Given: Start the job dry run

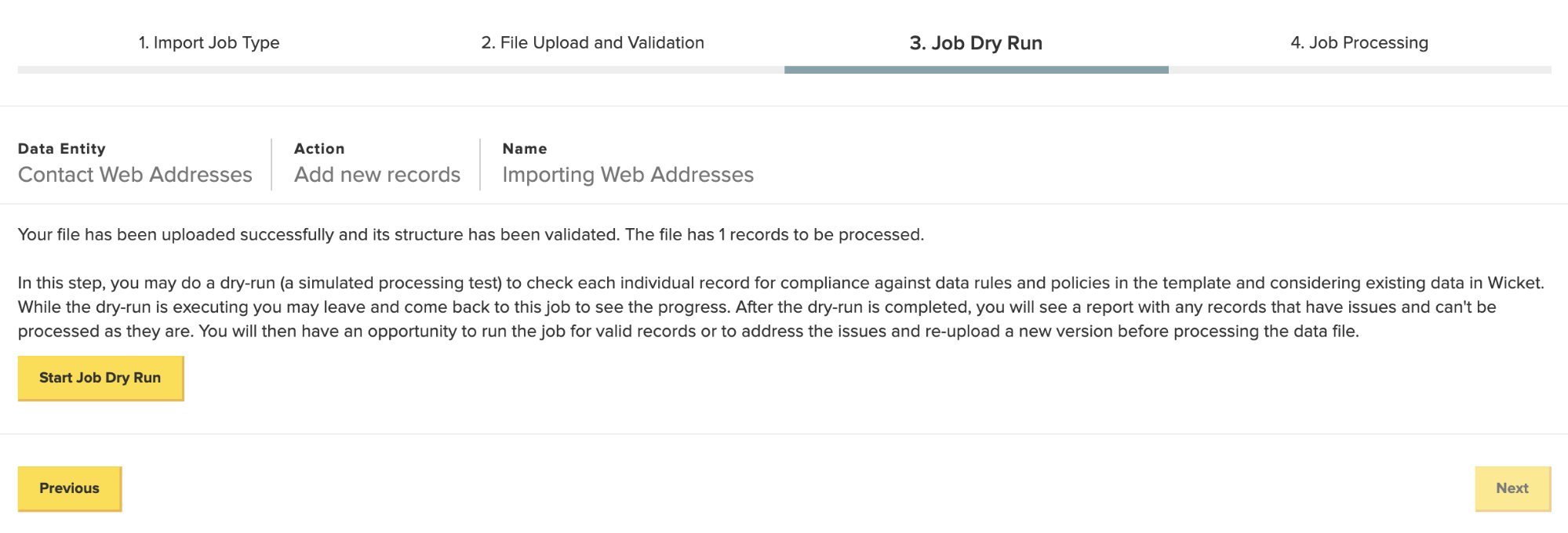Looking at the screenshot, I should pyautogui.click(x=100, y=378).
